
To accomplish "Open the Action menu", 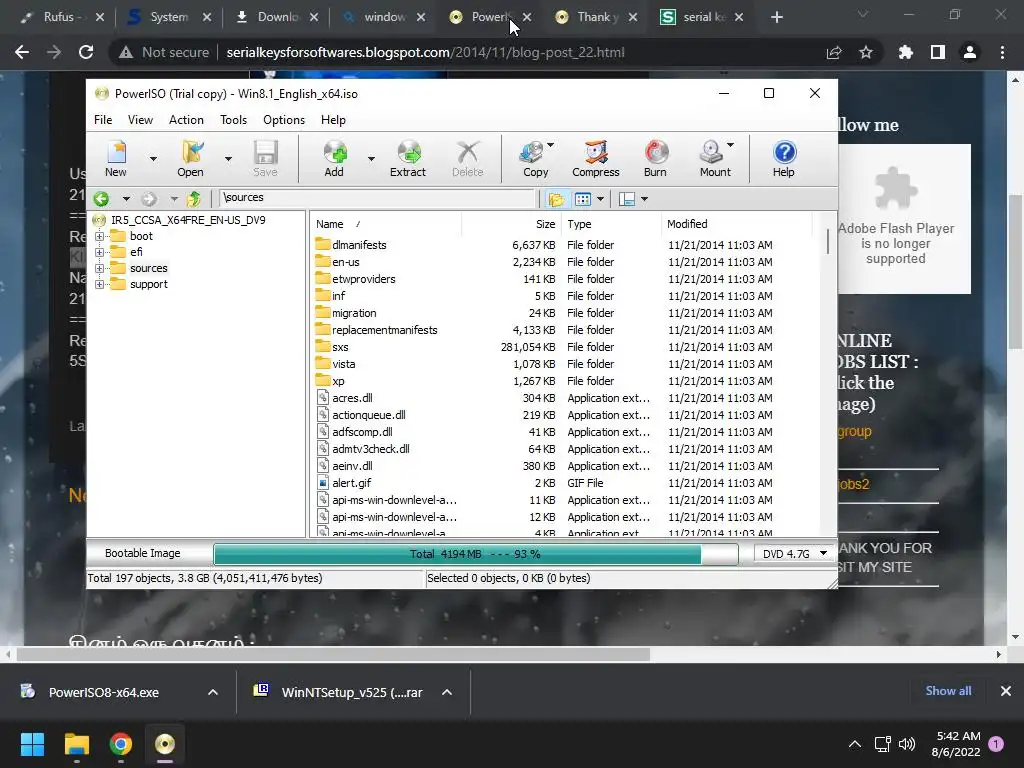I will (186, 120).
